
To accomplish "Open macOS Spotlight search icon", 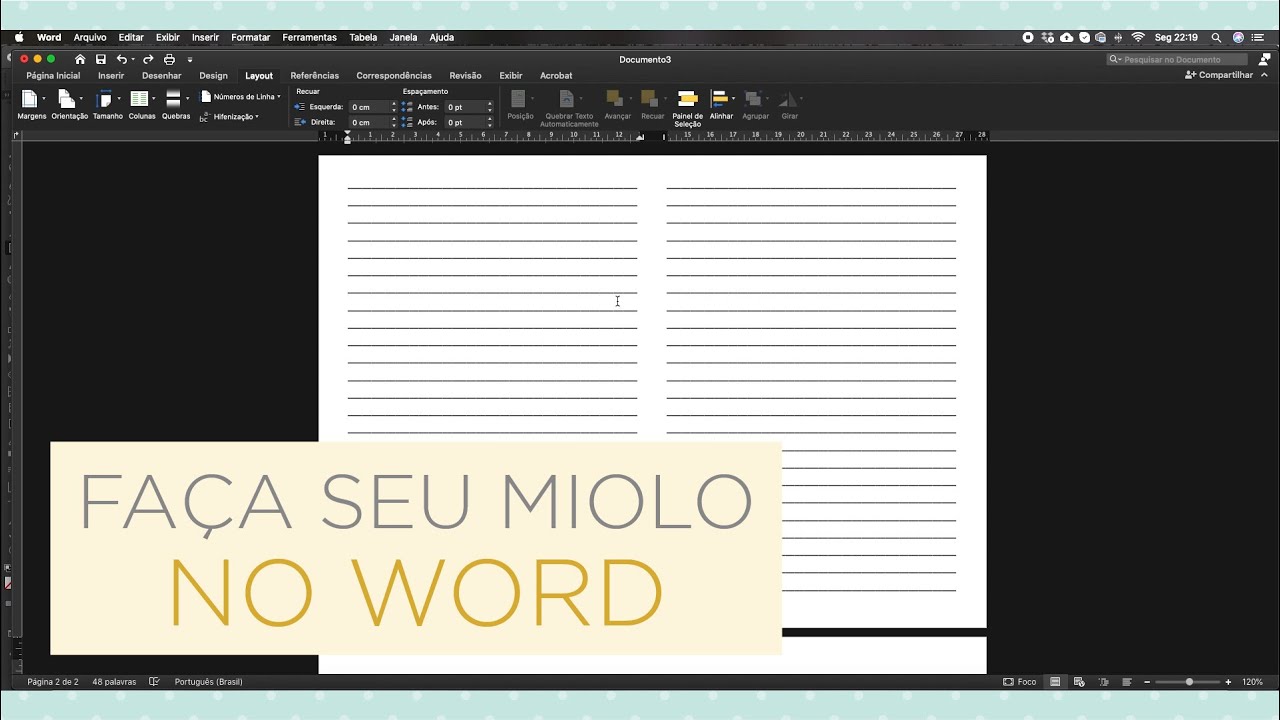I will (1216, 37).
